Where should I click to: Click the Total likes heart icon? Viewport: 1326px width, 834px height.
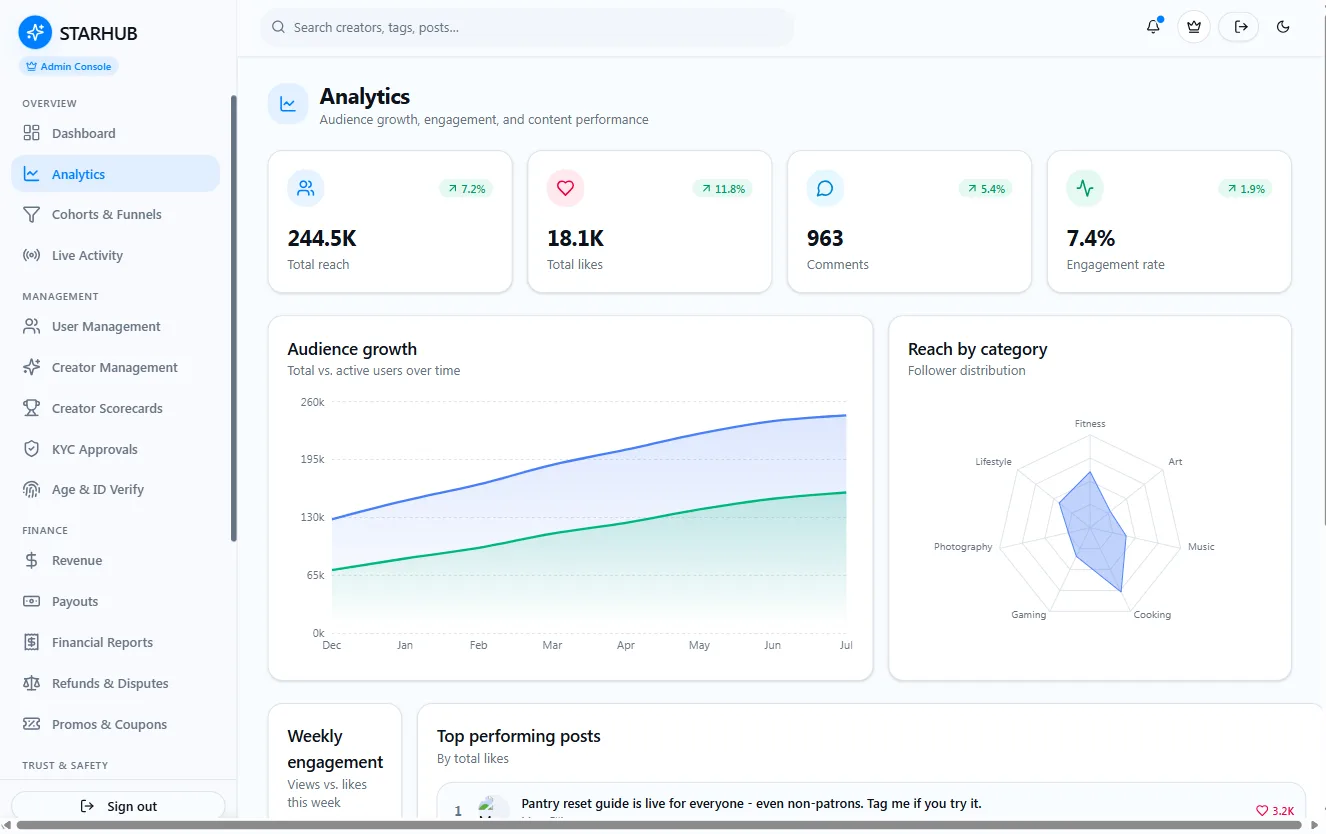(x=565, y=188)
